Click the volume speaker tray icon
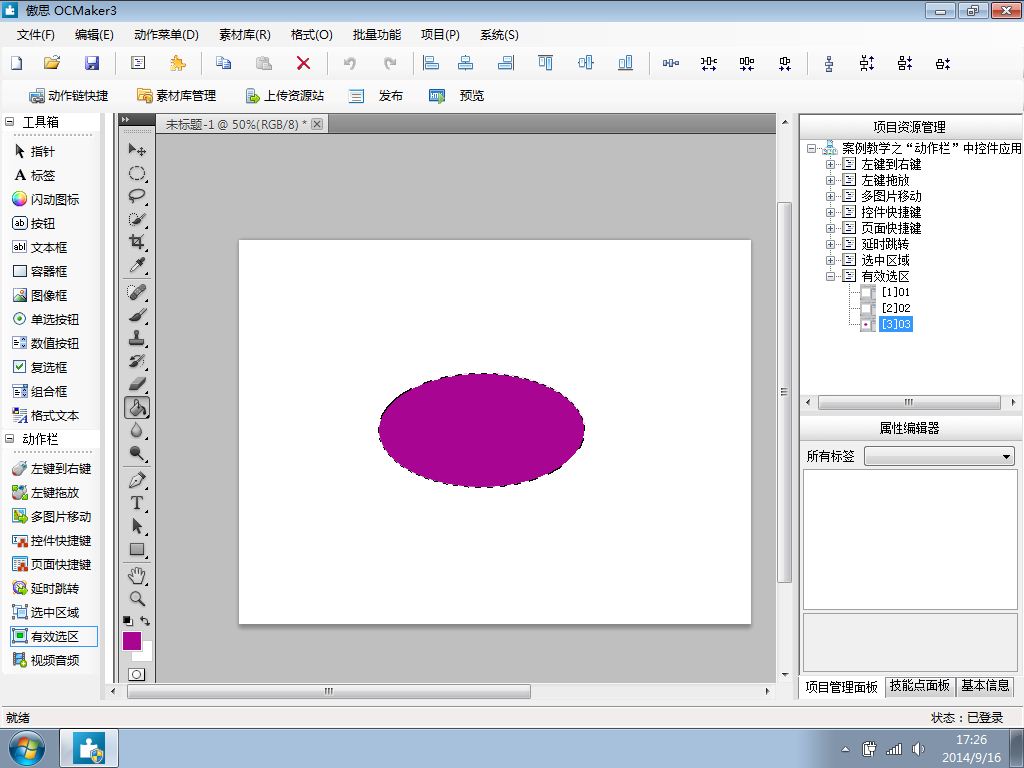 point(918,749)
